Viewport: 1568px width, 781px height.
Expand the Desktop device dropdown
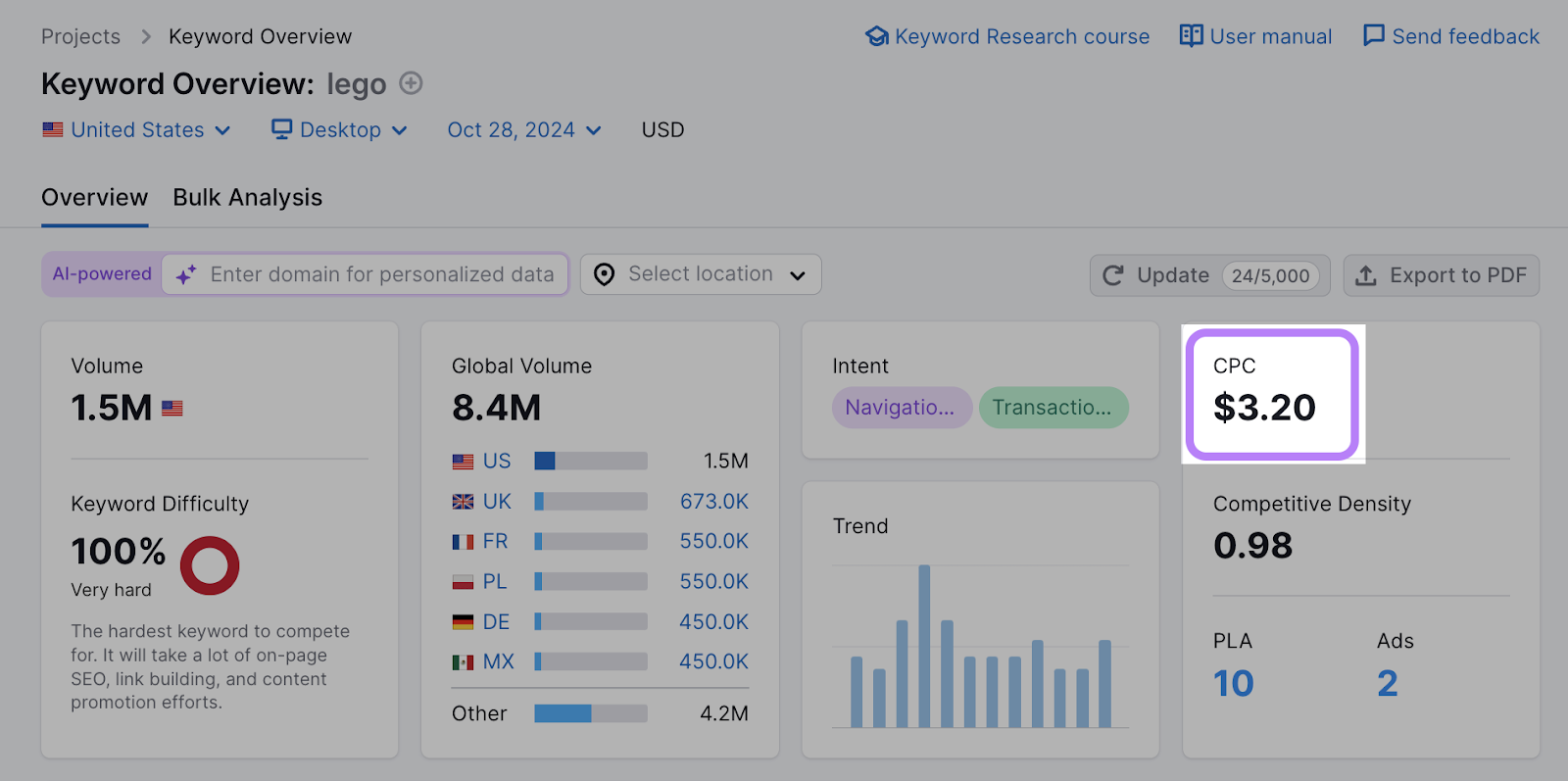point(339,130)
